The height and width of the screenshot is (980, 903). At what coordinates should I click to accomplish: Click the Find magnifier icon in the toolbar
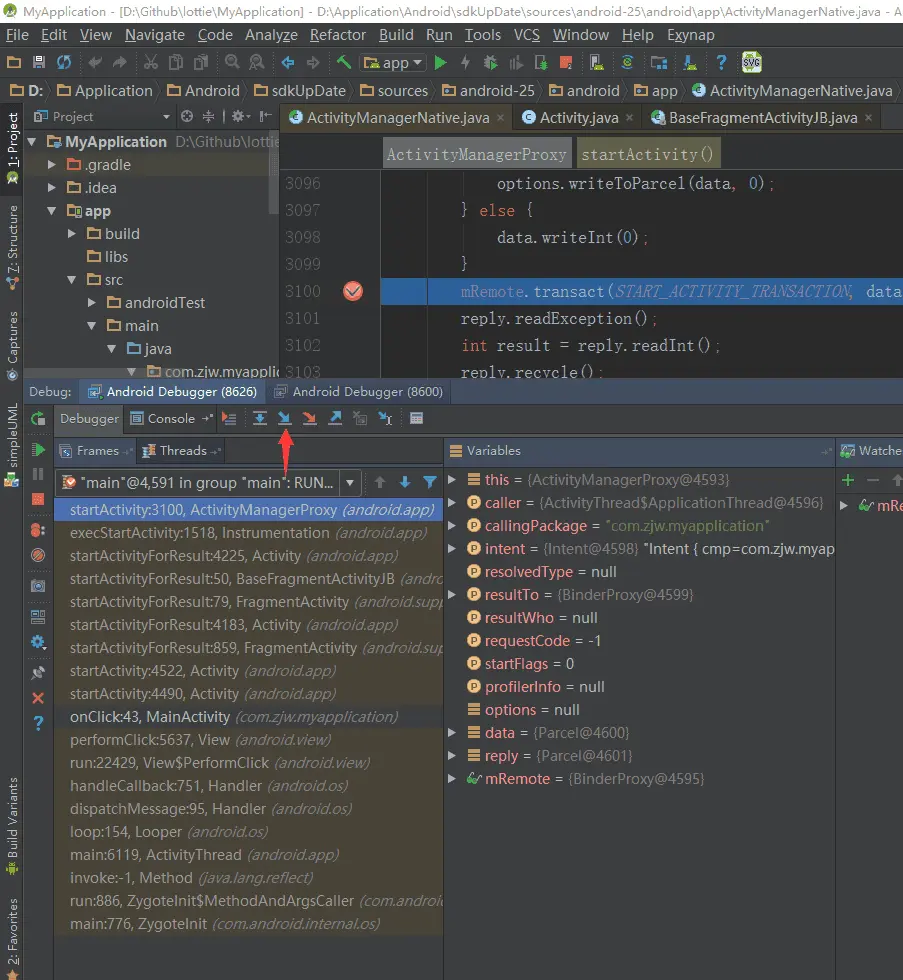click(232, 62)
